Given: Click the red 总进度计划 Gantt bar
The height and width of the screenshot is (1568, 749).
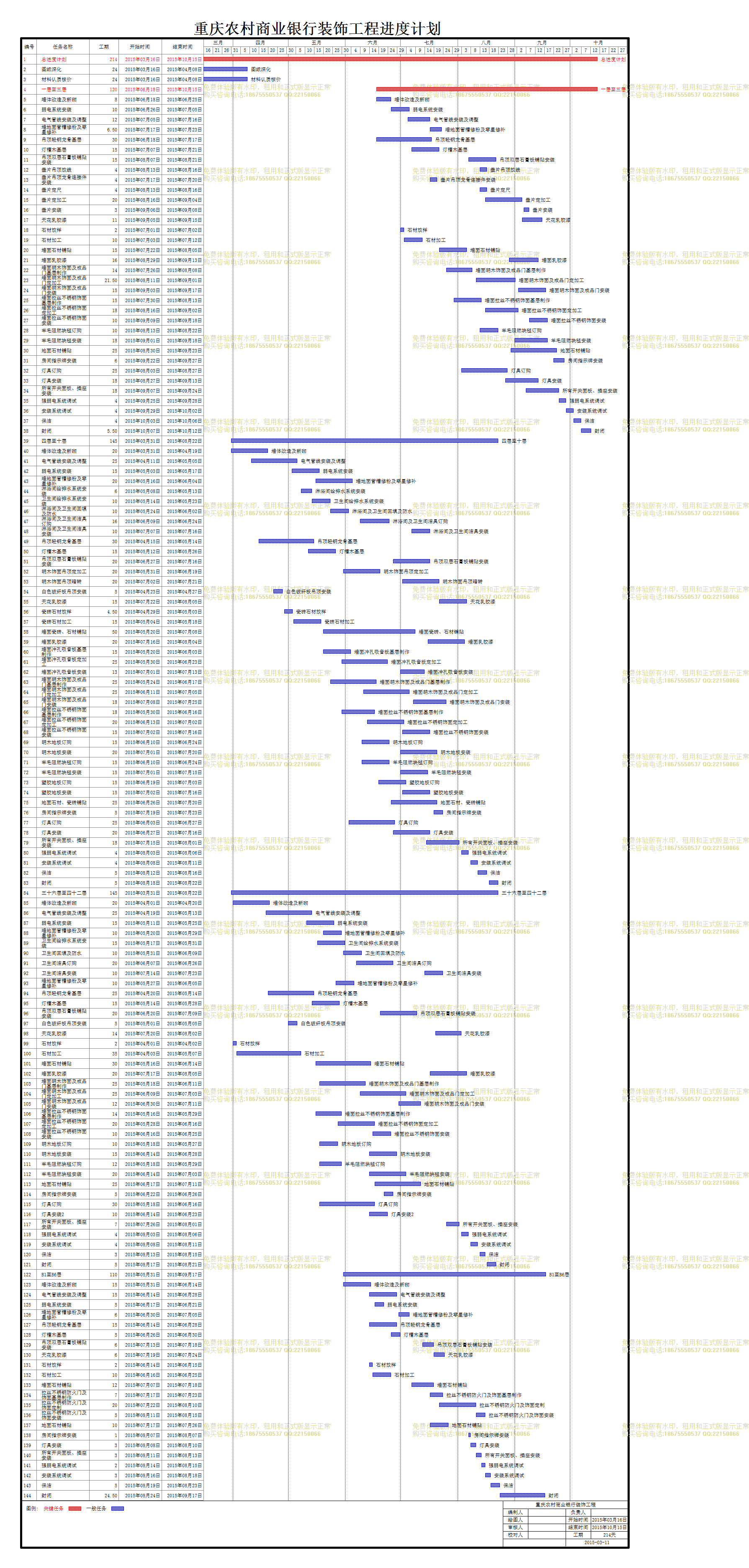Looking at the screenshot, I should (400, 59).
